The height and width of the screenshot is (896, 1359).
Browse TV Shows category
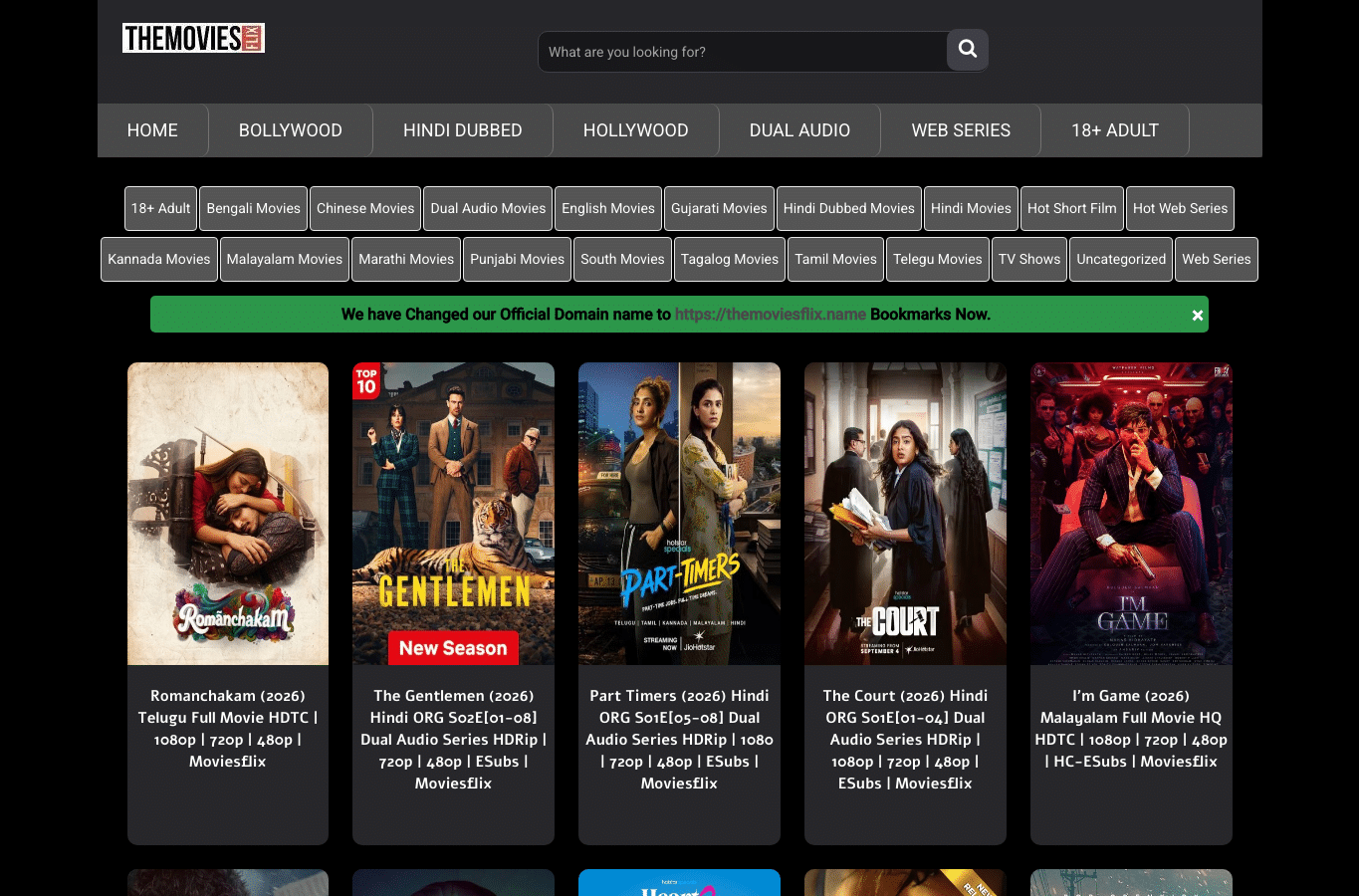click(x=1029, y=259)
